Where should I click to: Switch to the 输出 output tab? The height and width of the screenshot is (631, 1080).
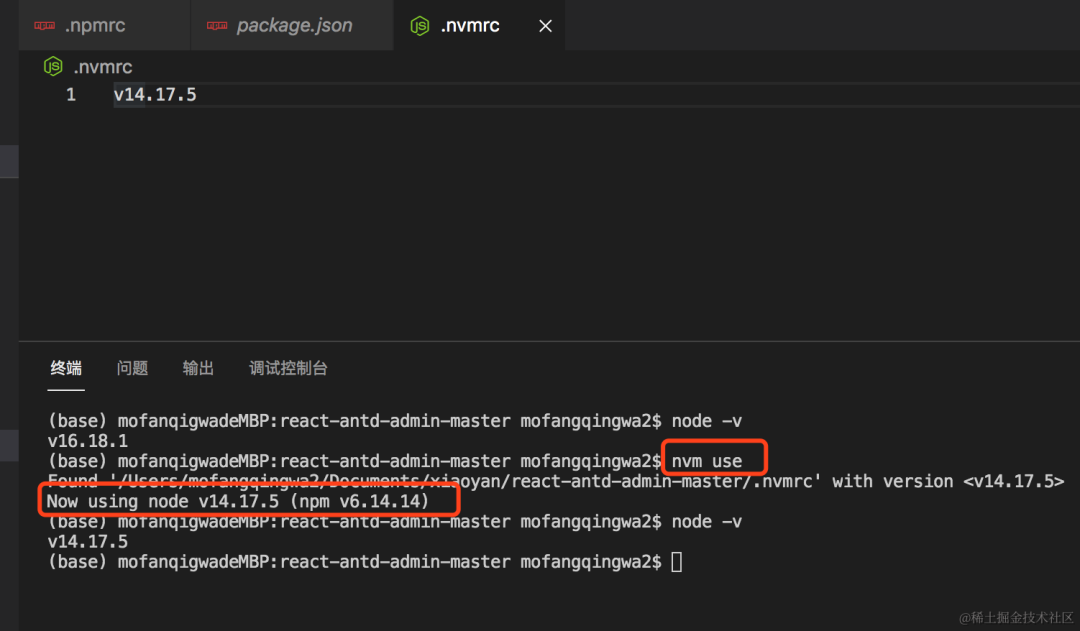[x=198, y=368]
